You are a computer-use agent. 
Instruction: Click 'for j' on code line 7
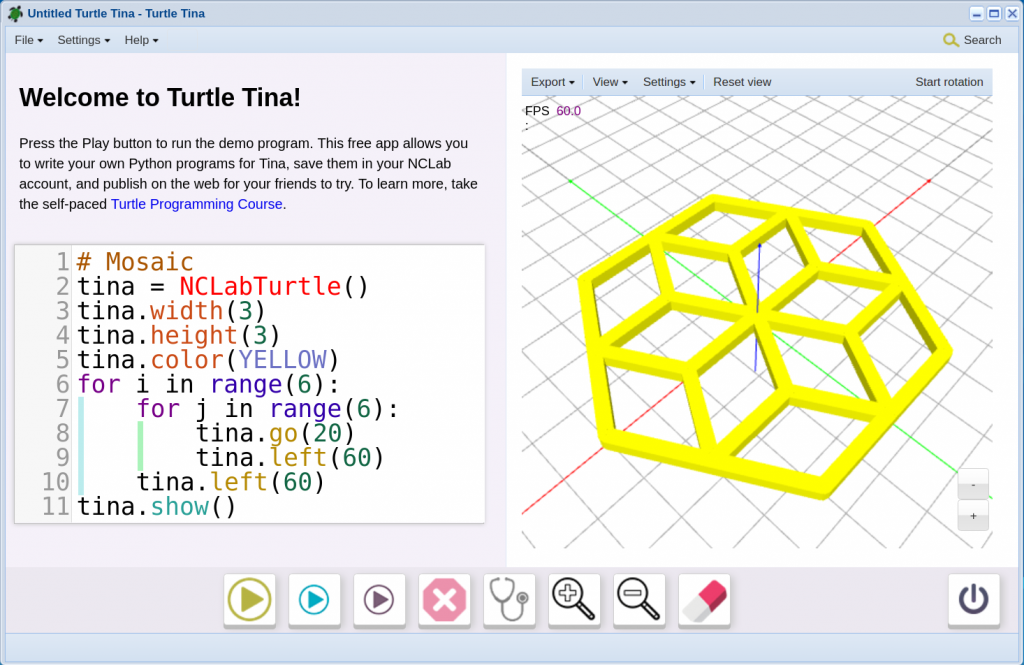(172, 409)
